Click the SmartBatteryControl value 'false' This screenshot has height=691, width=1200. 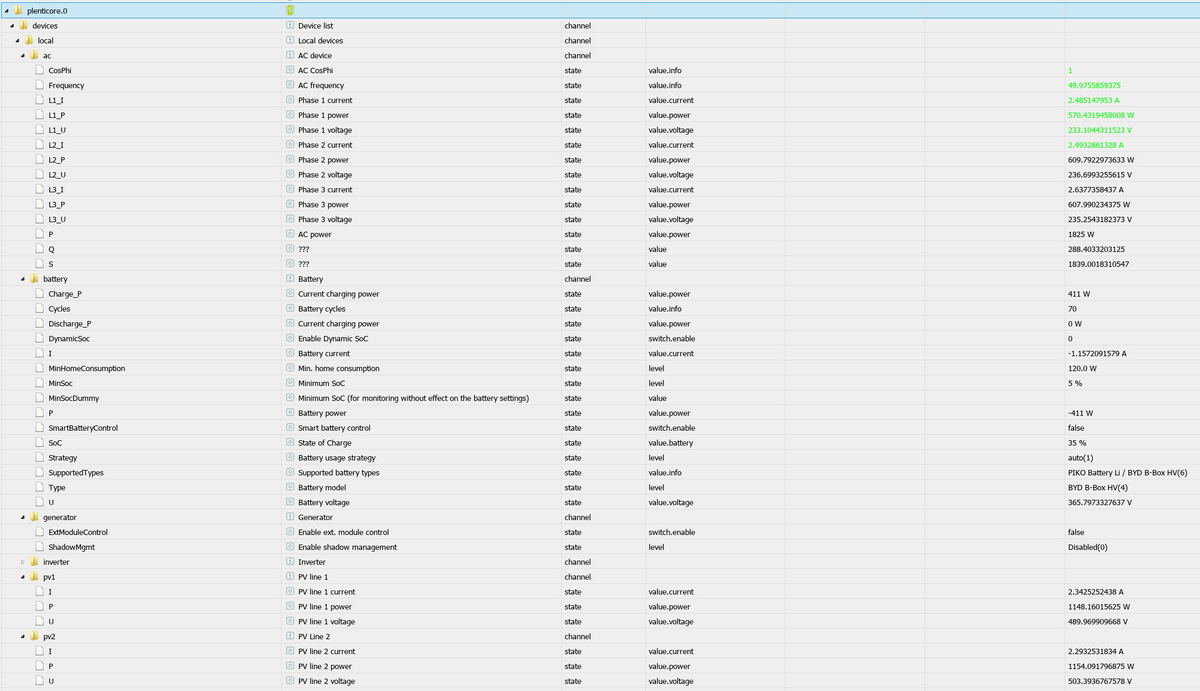click(x=1076, y=428)
